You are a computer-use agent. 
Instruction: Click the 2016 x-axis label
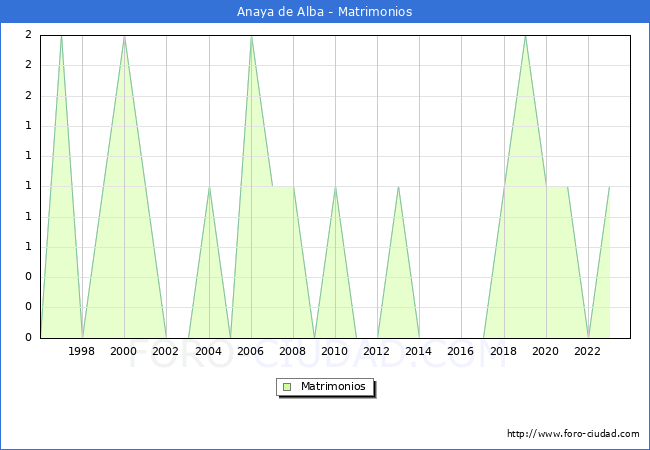[461, 351]
